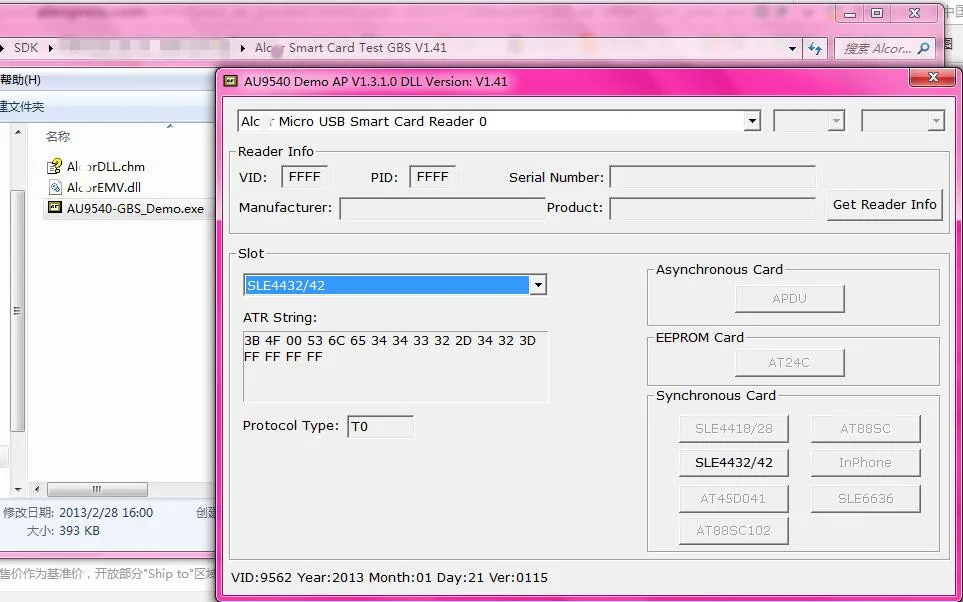Click the SLE4432/42 synchronous card button

click(x=733, y=463)
